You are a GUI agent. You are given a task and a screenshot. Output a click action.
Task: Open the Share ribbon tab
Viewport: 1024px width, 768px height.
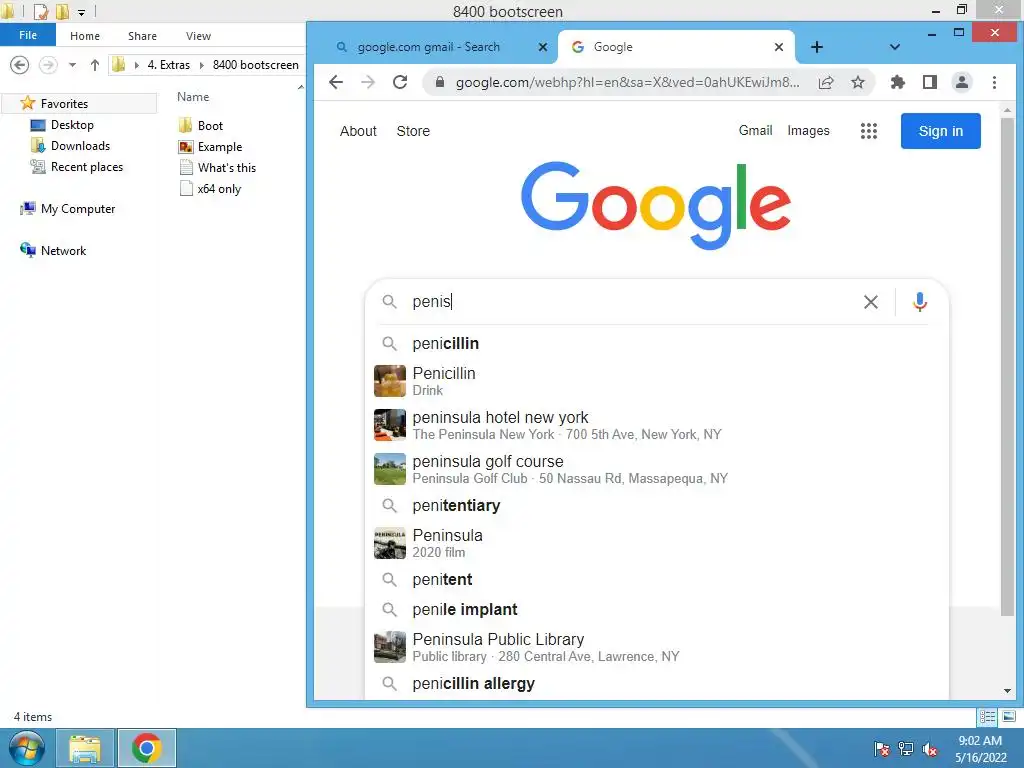142,36
